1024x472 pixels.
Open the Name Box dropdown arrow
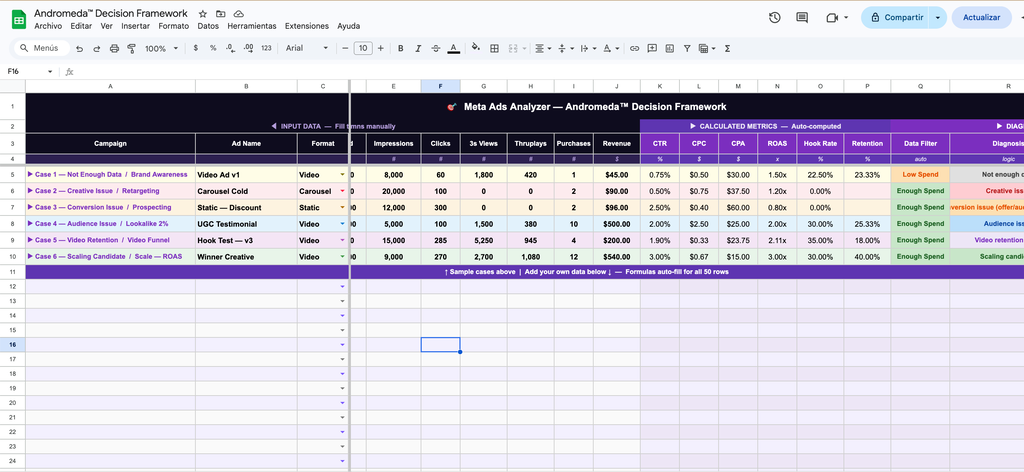click(x=50, y=72)
